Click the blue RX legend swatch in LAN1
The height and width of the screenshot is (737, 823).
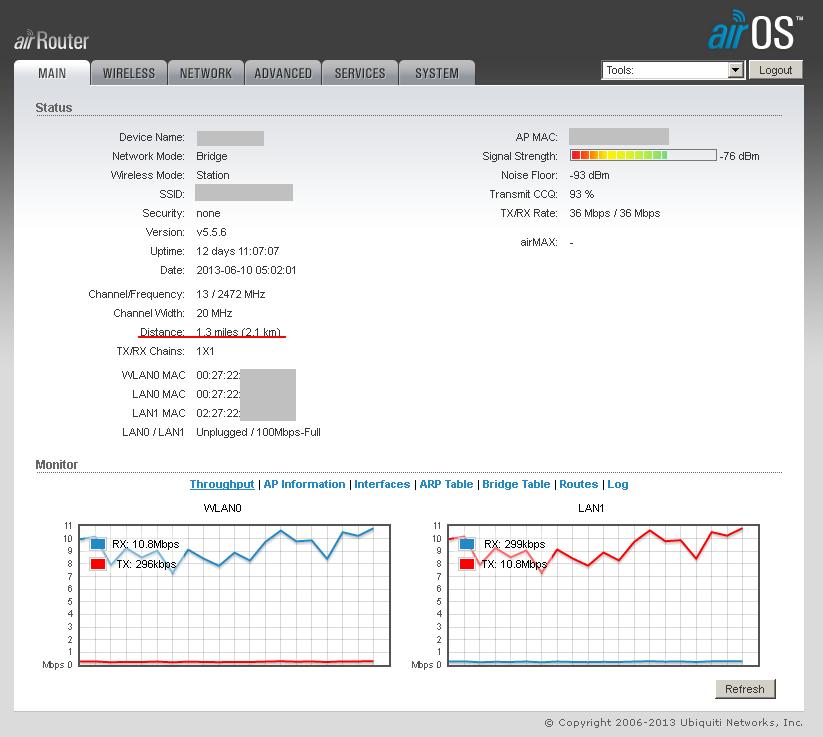(467, 544)
